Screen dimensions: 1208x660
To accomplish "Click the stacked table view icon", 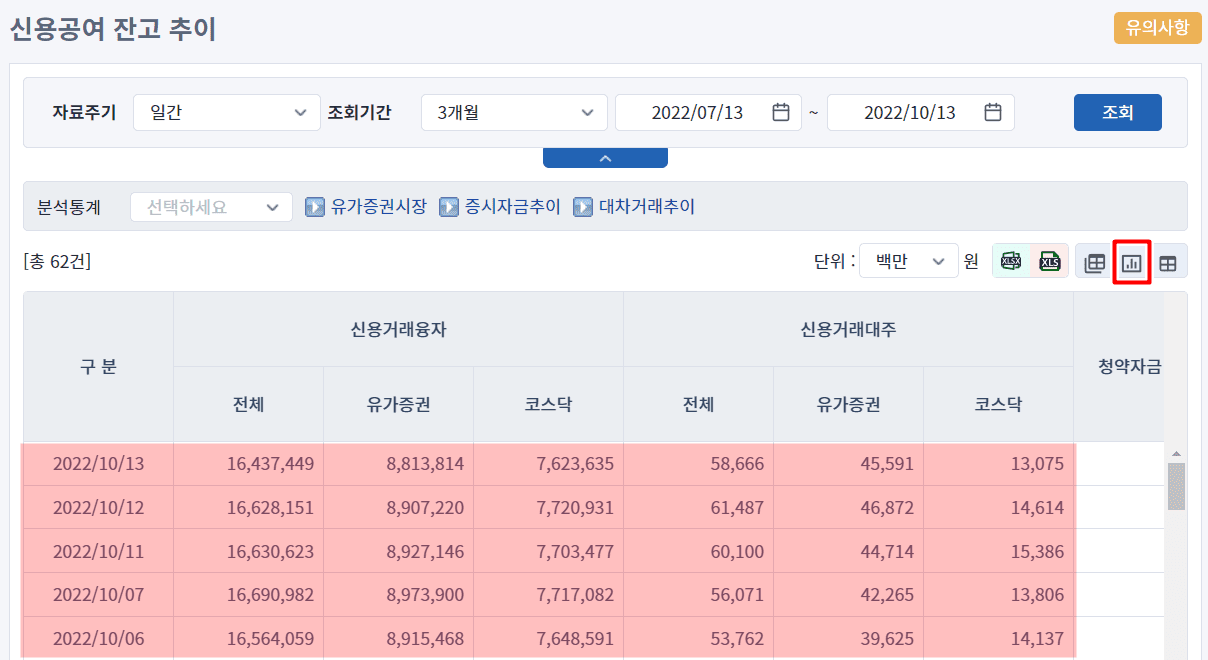I will (x=1095, y=264).
